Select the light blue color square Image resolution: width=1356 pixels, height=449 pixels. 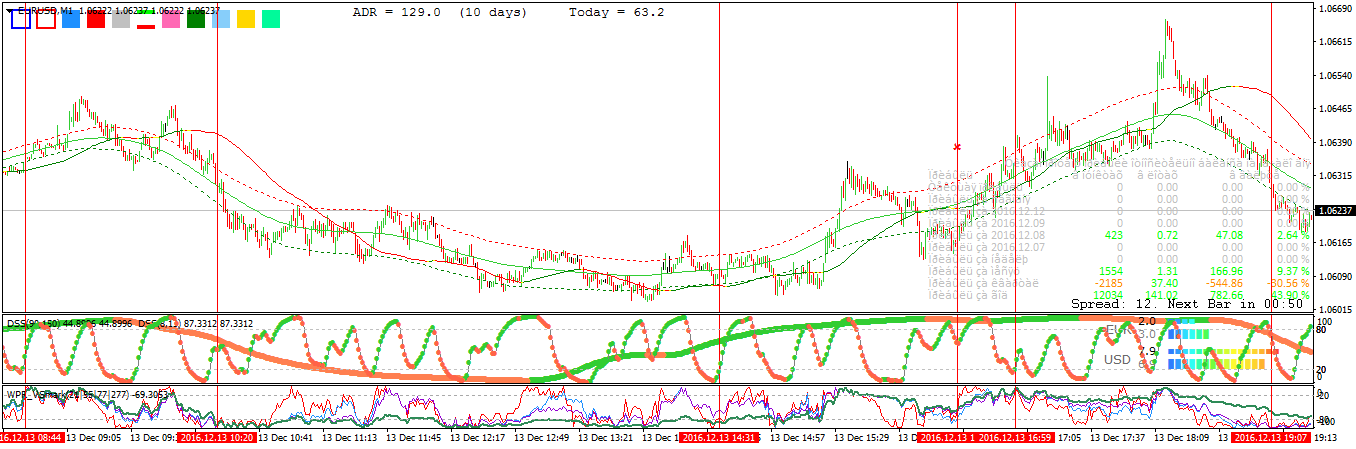tap(221, 19)
